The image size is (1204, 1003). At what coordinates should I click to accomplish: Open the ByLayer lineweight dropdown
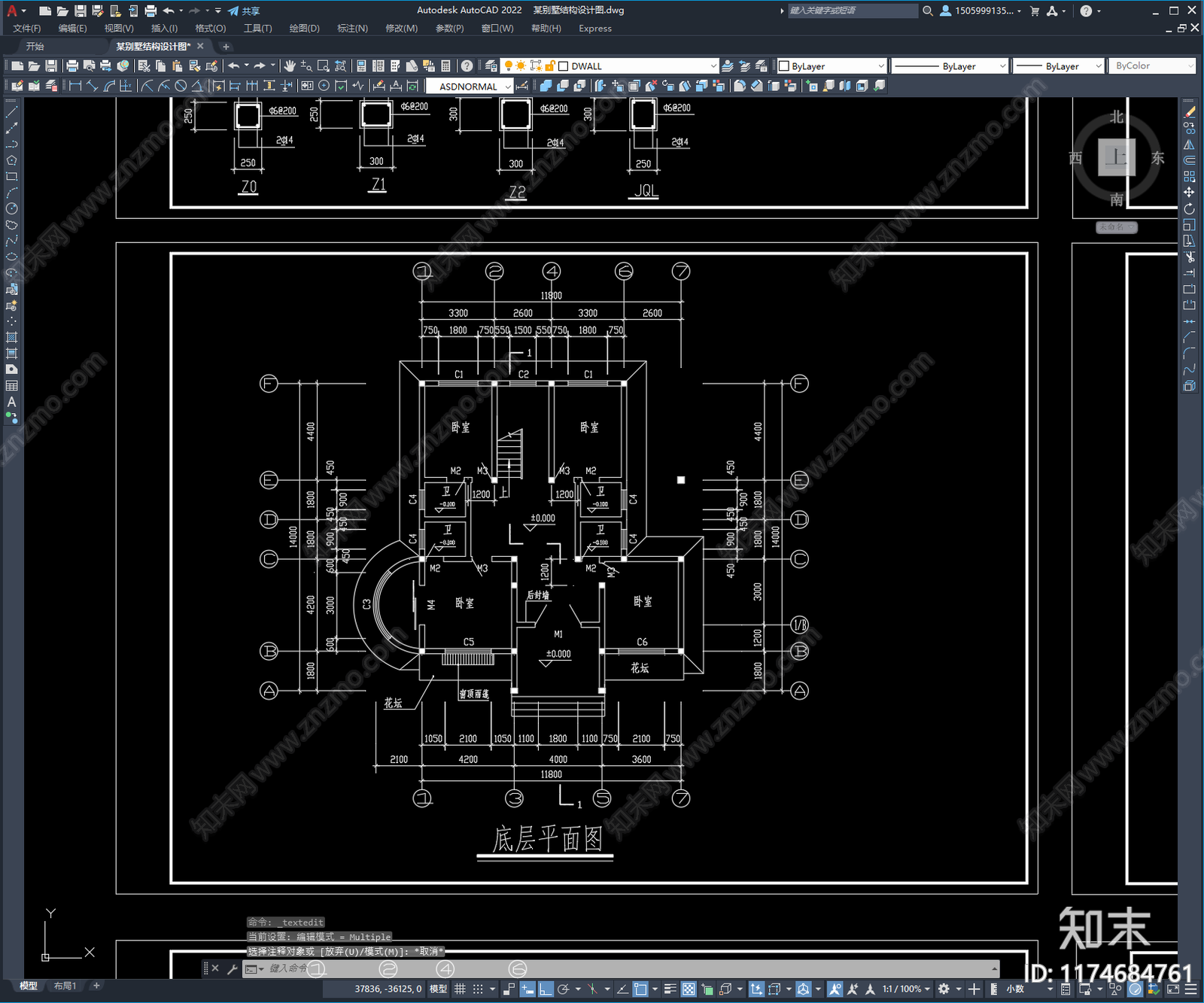click(1098, 66)
